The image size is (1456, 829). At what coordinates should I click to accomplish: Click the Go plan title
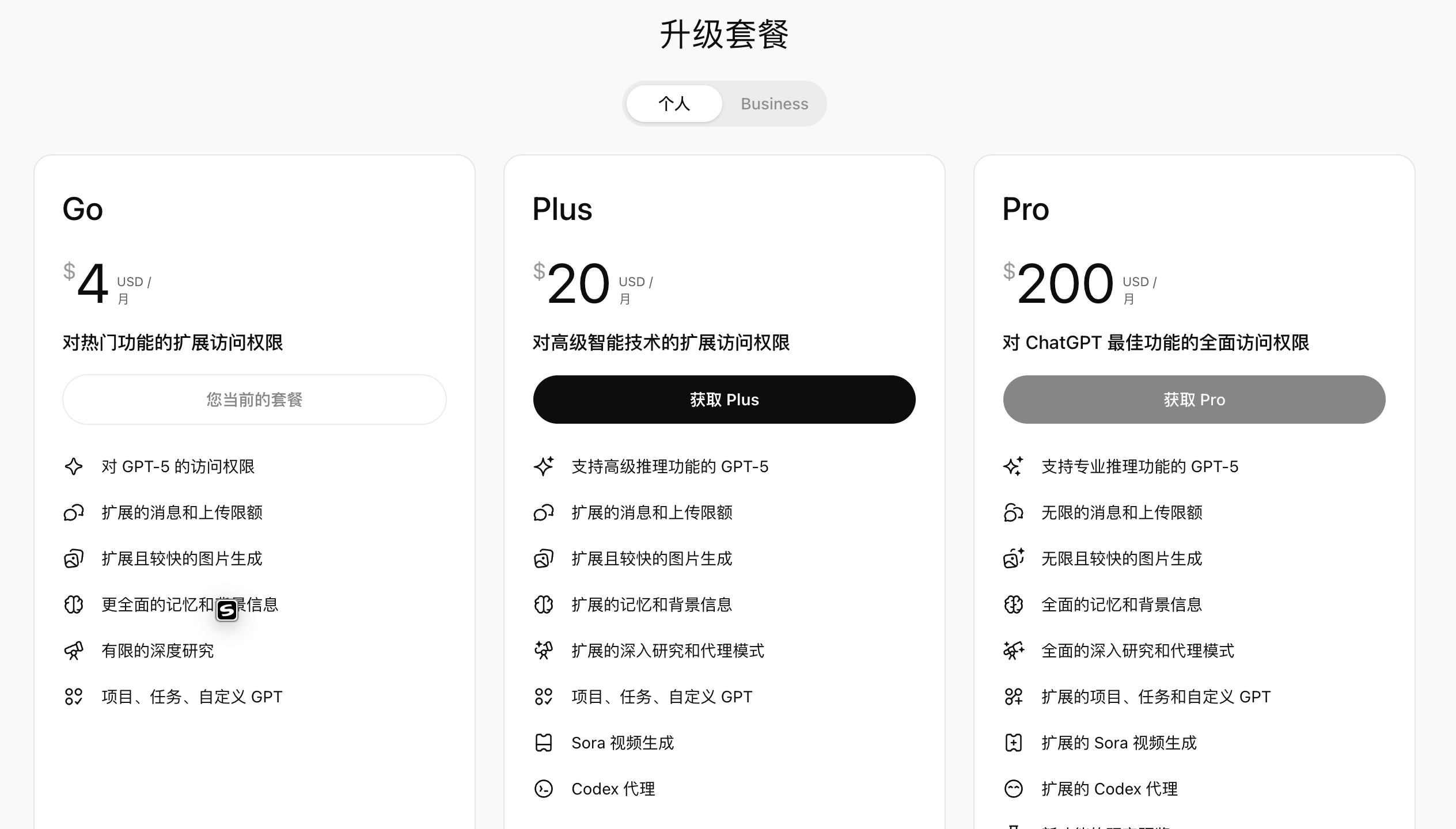pyautogui.click(x=83, y=209)
